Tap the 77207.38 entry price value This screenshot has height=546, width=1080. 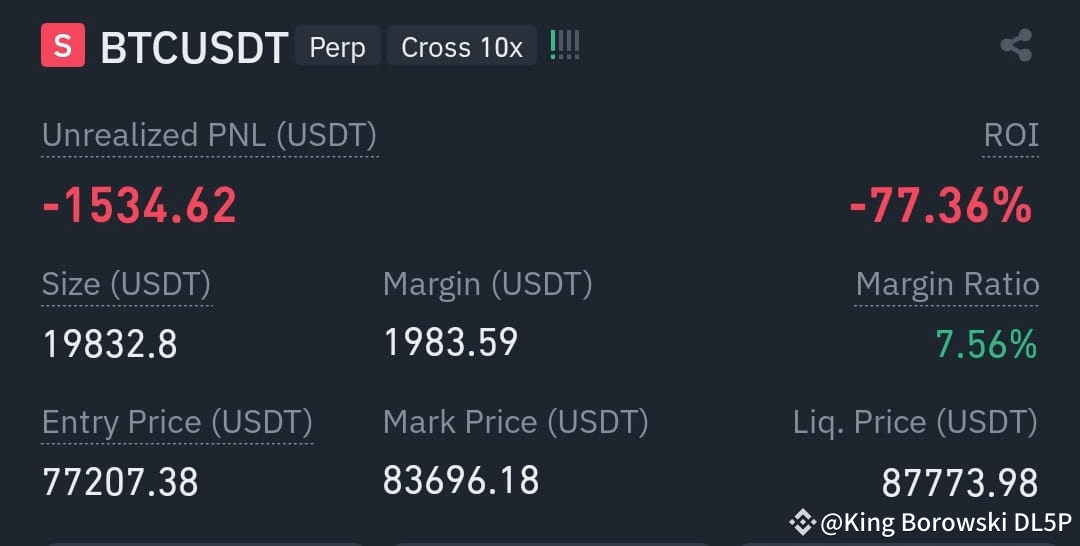(x=121, y=481)
